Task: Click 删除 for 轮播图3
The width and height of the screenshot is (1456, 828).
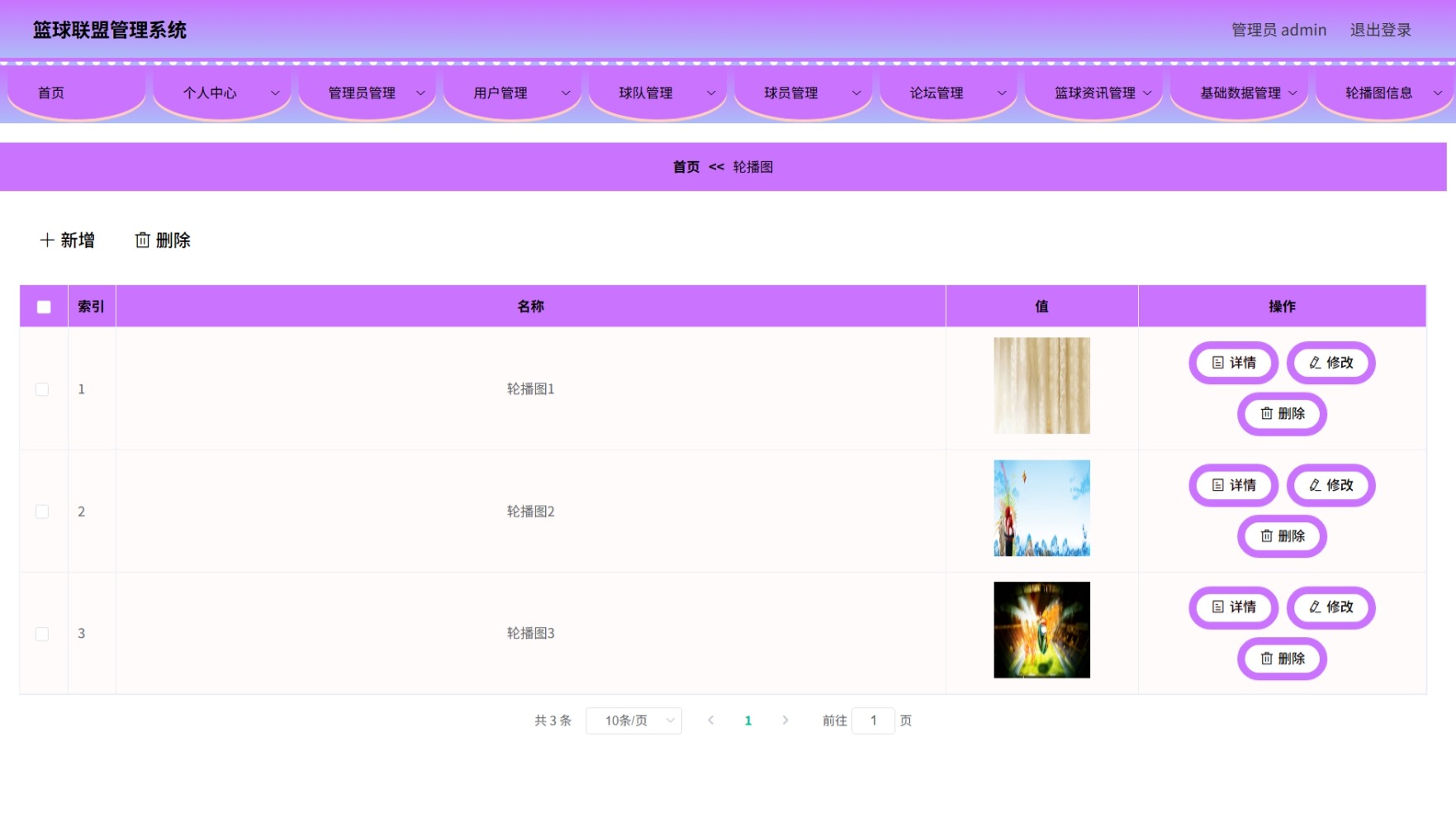Action: 1283,659
